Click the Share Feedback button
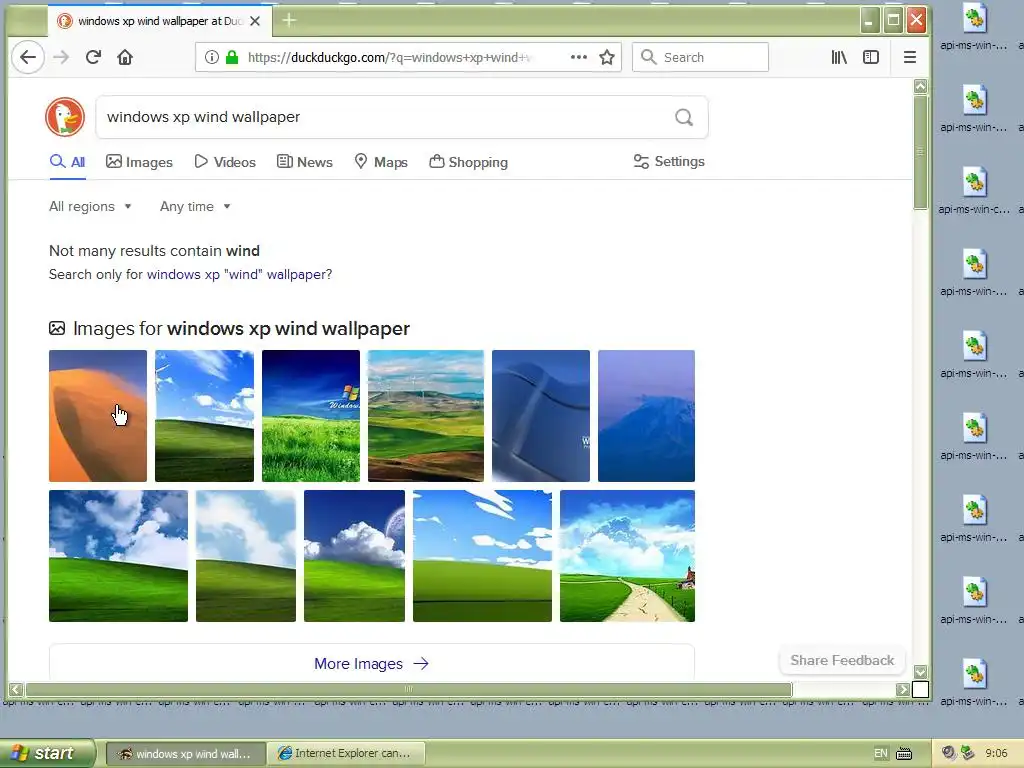 click(x=842, y=660)
